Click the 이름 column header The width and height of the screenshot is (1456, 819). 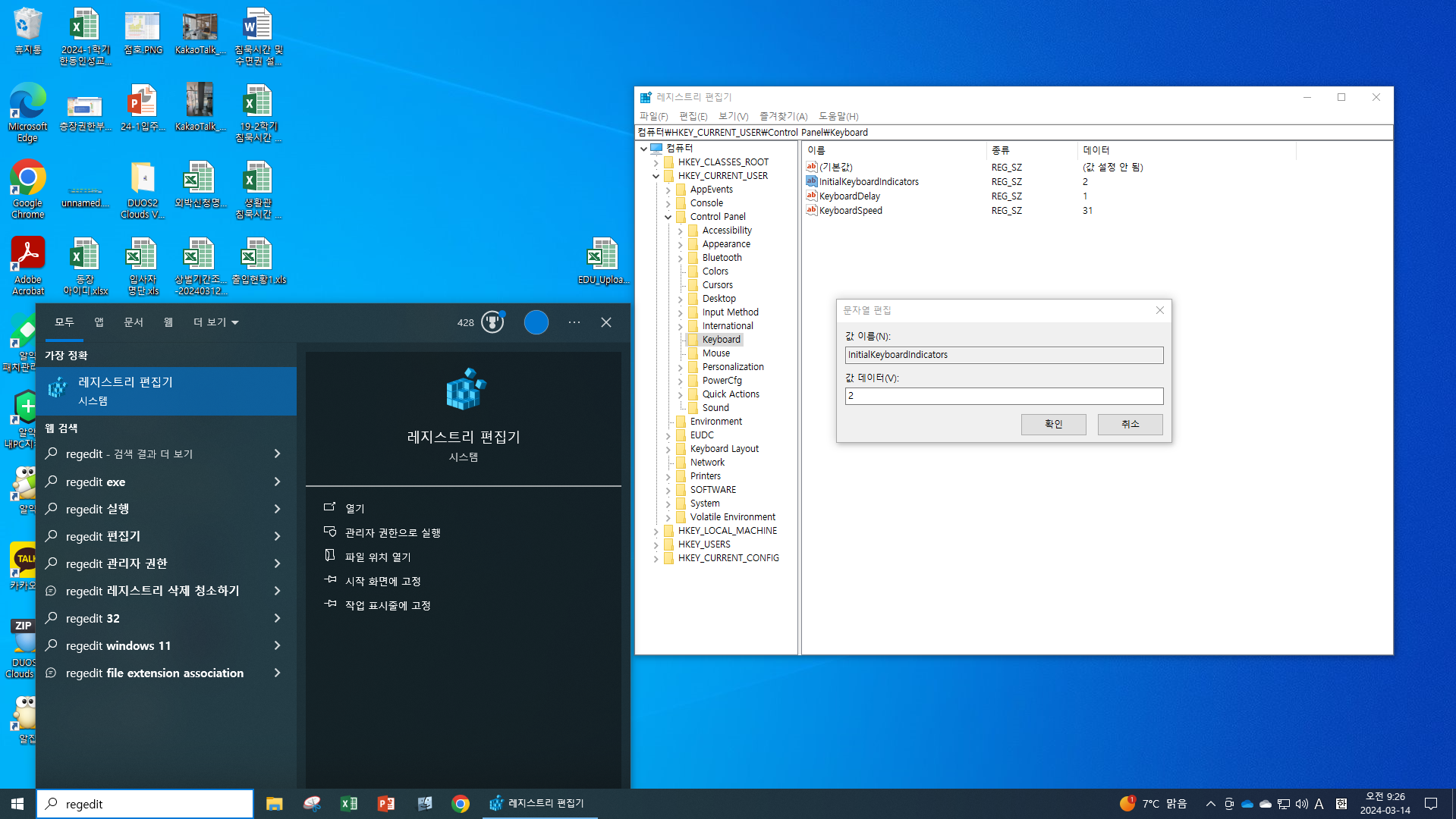tap(894, 150)
